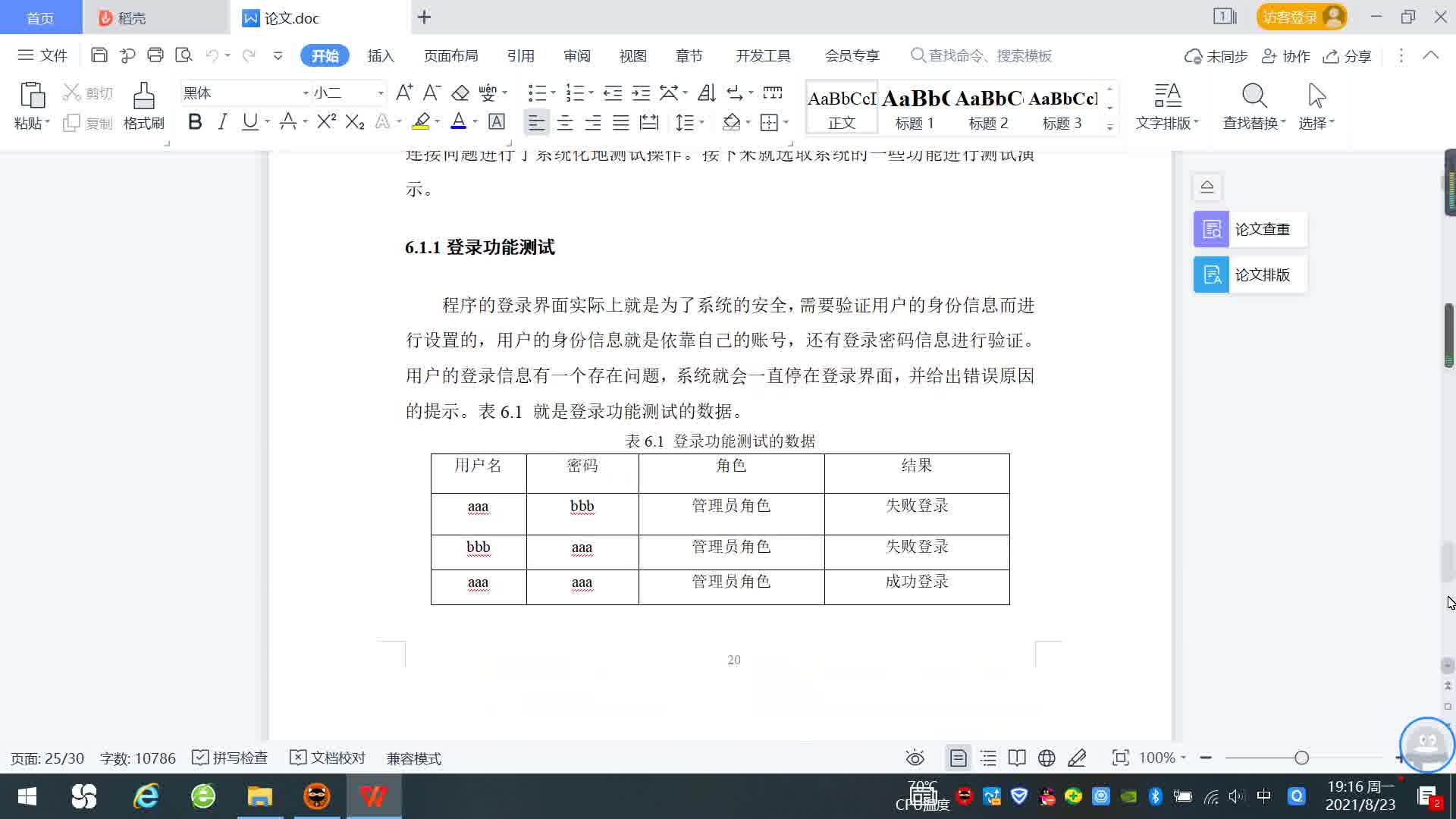Justify the paragraph text
The width and height of the screenshot is (1456, 819).
tap(621, 122)
